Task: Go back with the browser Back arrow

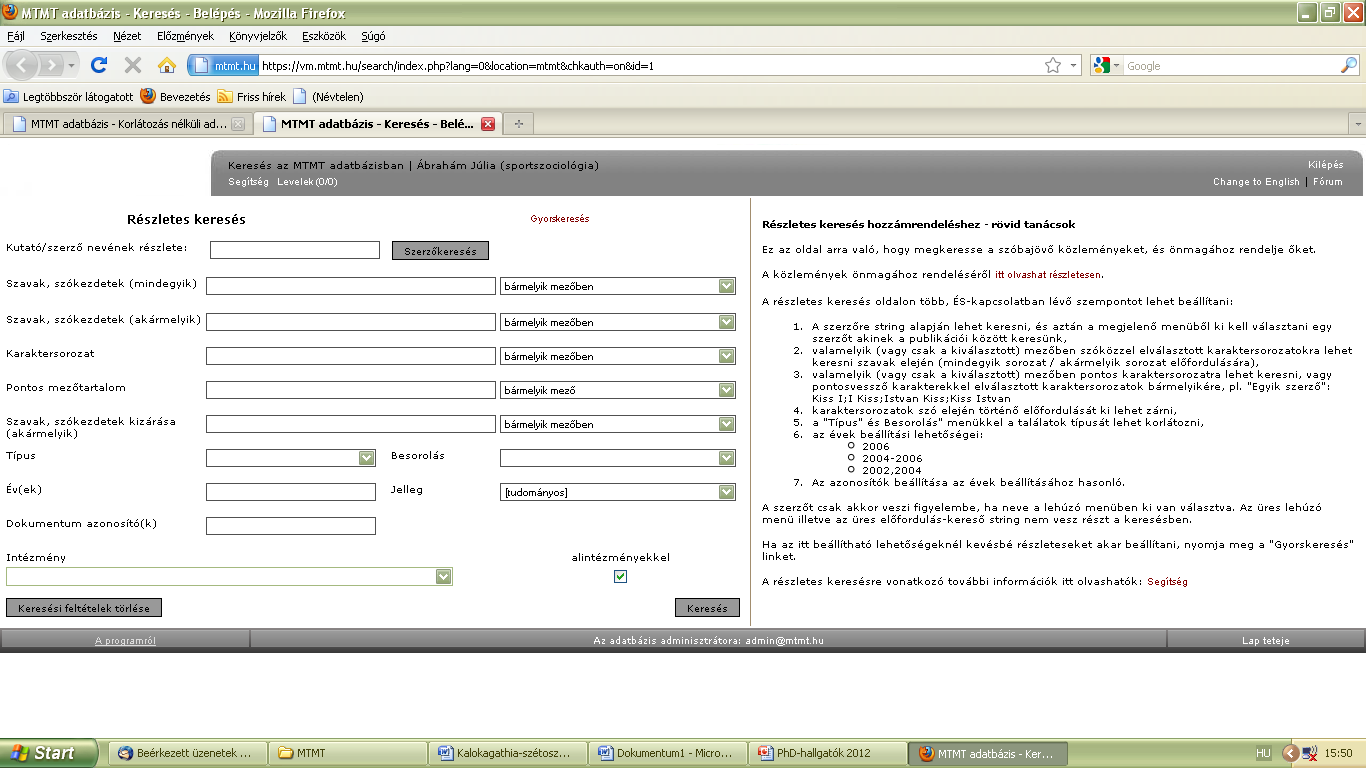Action: pos(22,65)
